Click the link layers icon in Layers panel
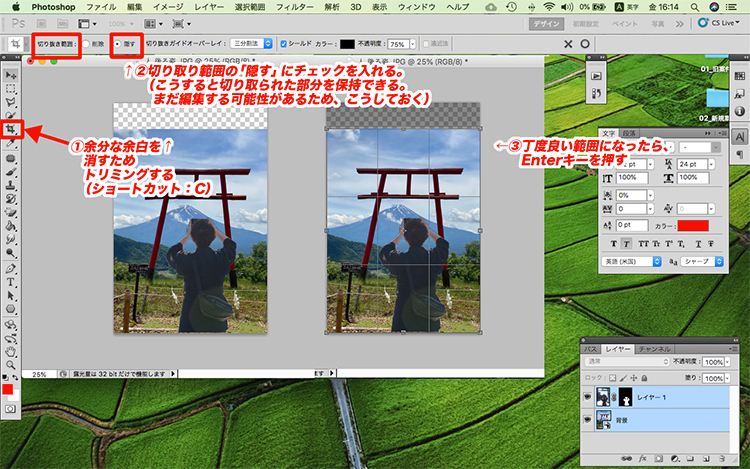 626,458
